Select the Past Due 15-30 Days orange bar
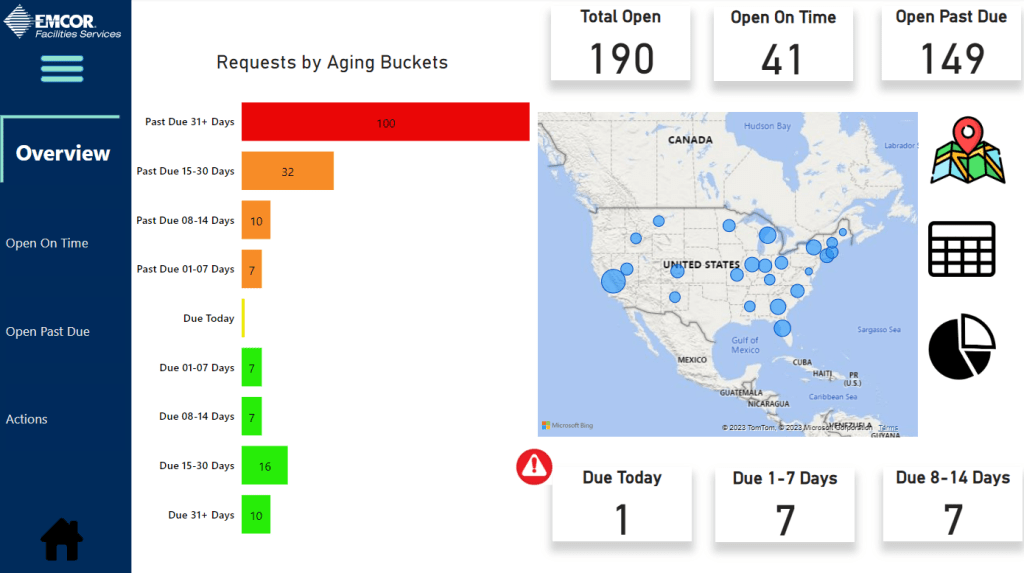Viewport: 1024px width, 573px height. 287,171
